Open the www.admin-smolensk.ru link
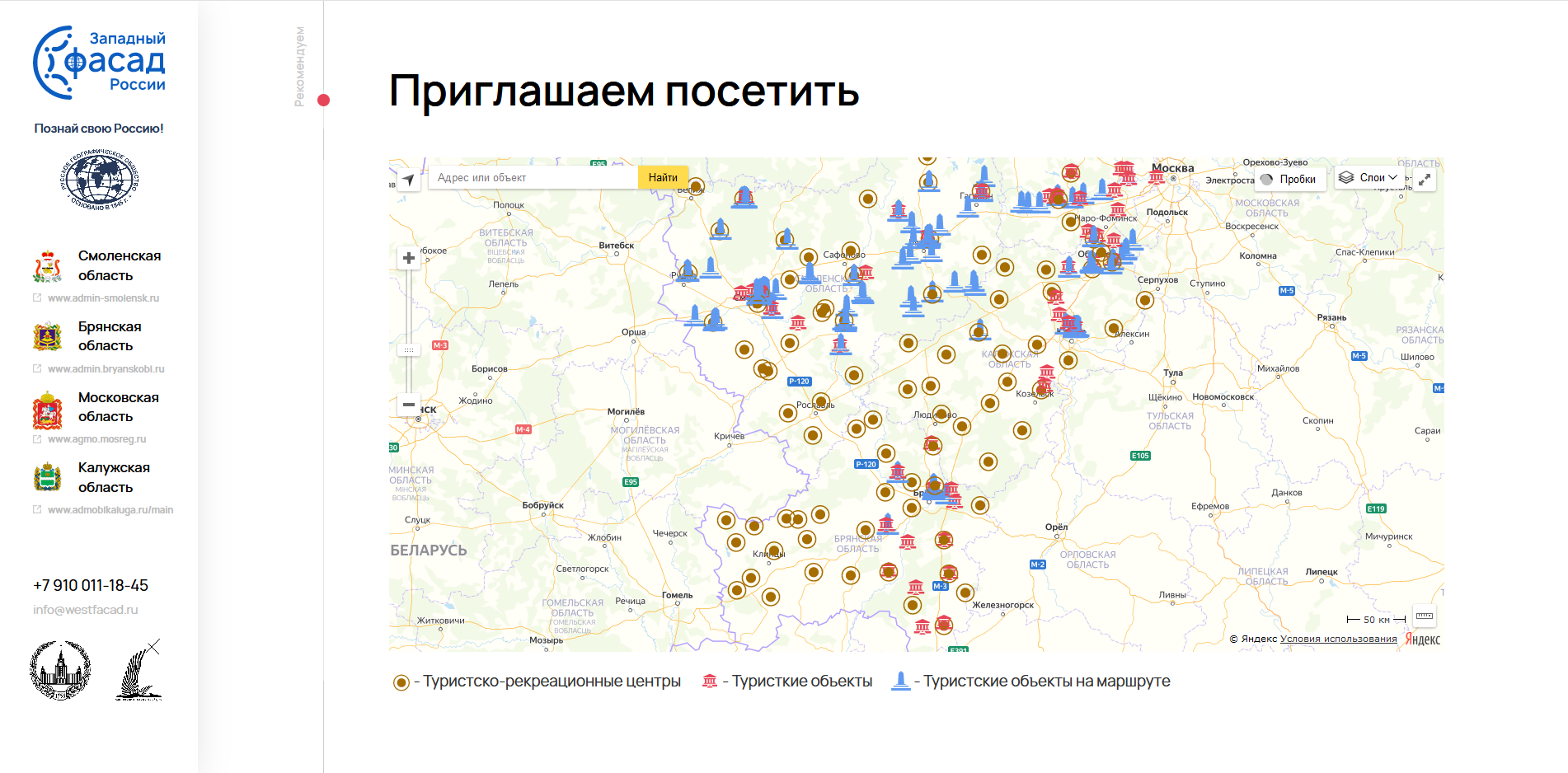This screenshot has width=1568, height=773. [103, 298]
